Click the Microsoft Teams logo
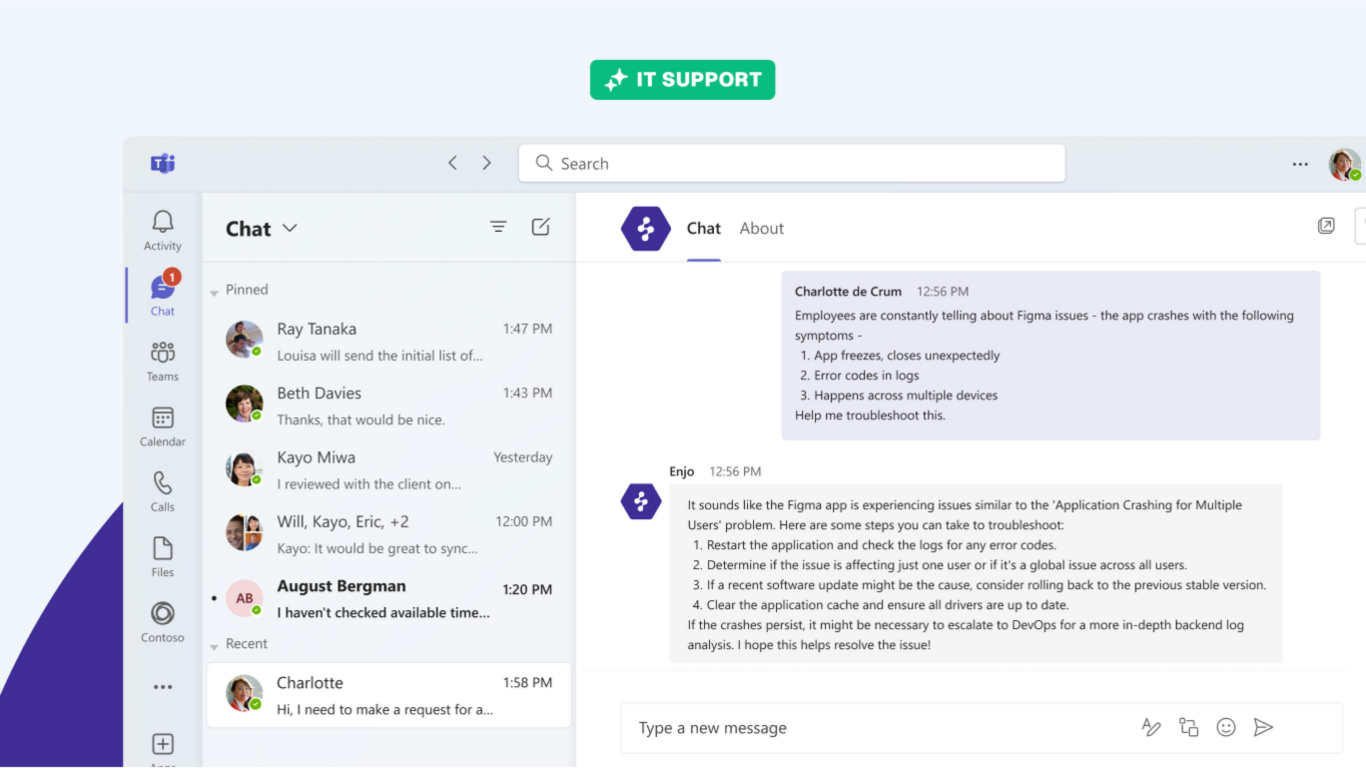 [162, 163]
